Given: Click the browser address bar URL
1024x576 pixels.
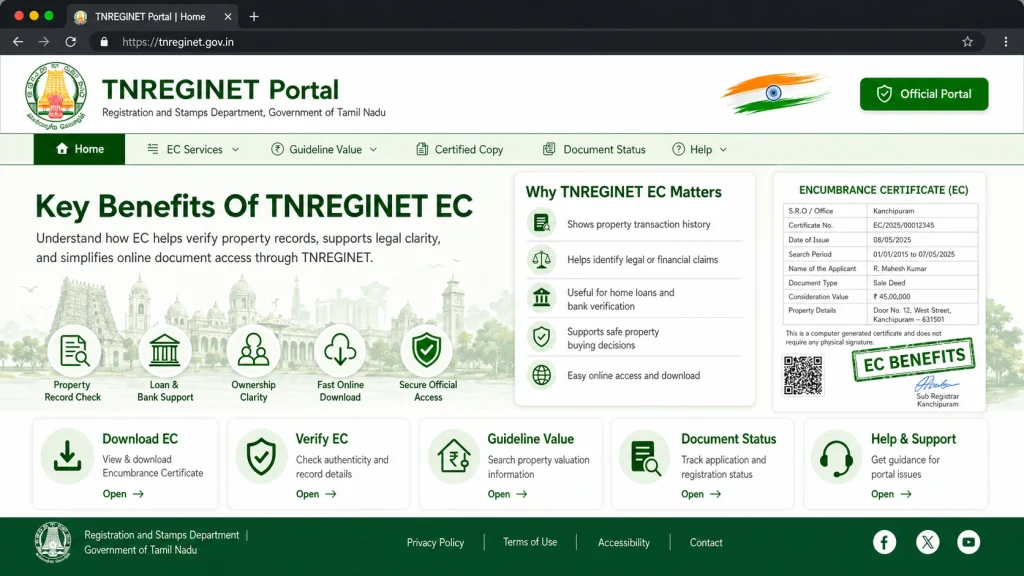Looking at the screenshot, I should pyautogui.click(x=178, y=42).
